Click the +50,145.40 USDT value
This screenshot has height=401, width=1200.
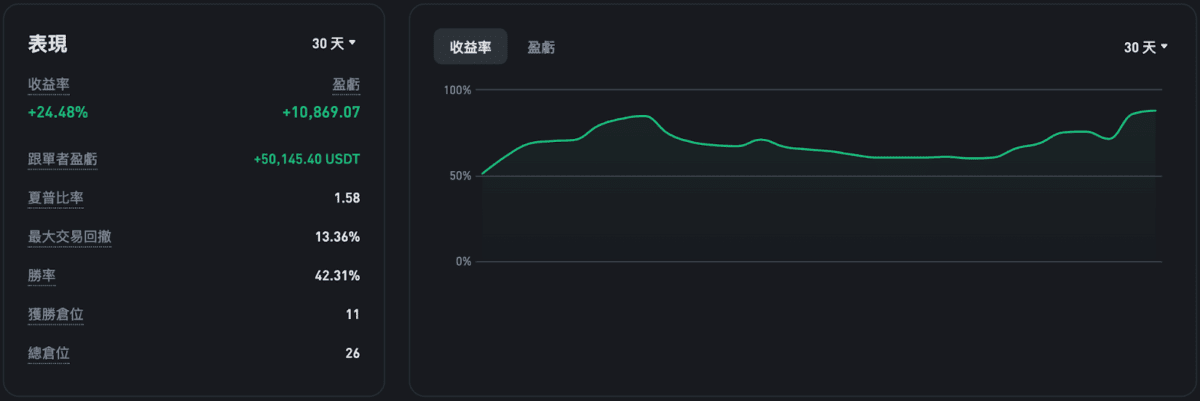[307, 159]
